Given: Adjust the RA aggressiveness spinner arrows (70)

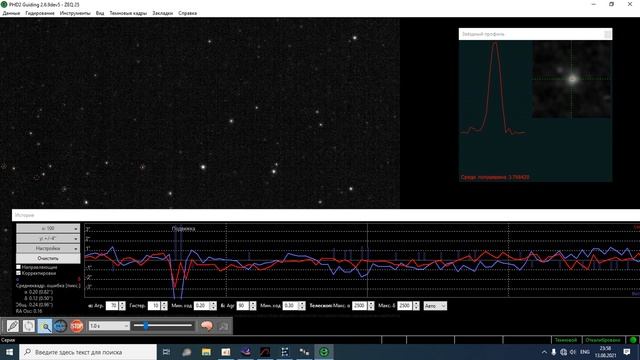Looking at the screenshot, I should click(122, 306).
